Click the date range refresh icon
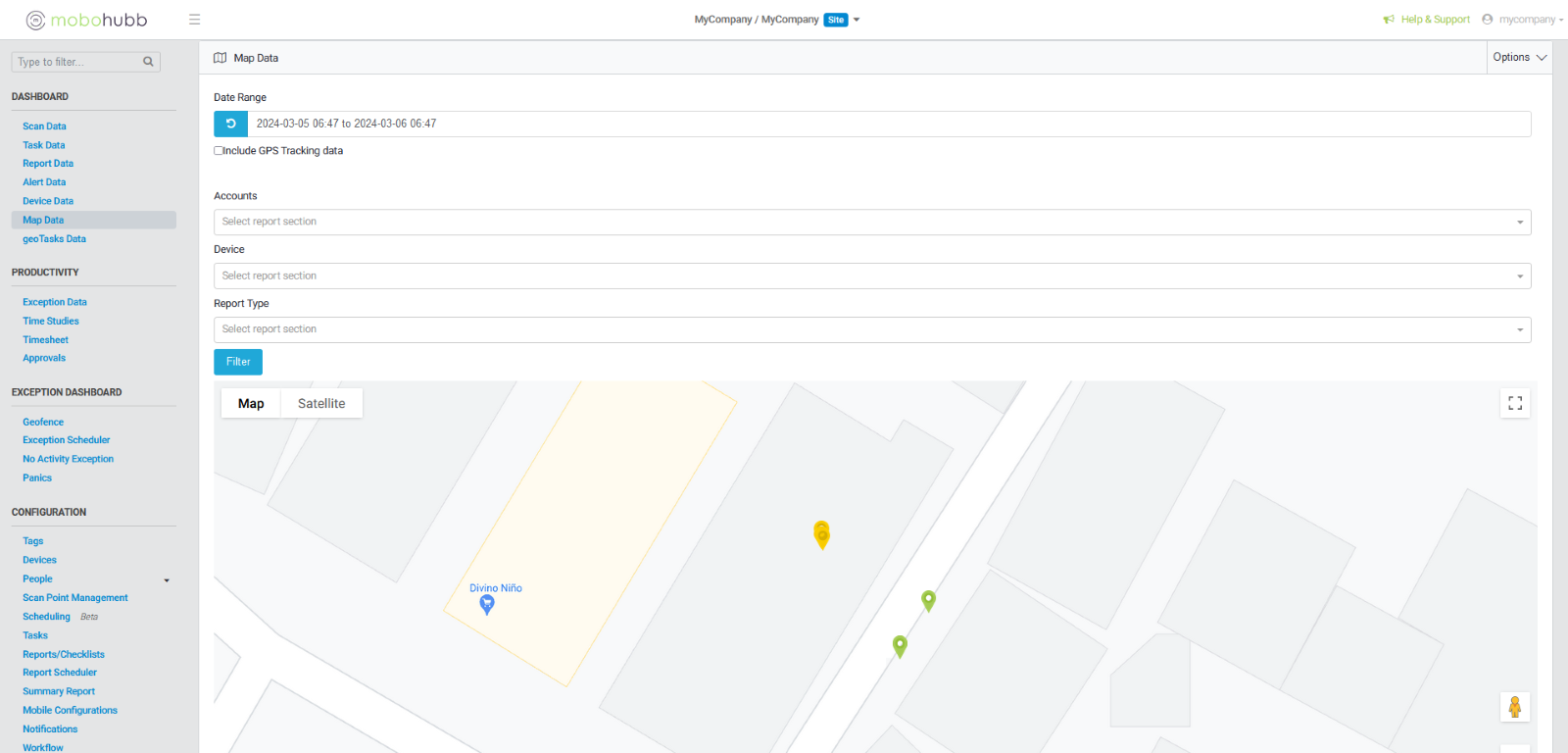The height and width of the screenshot is (753, 1568). [230, 124]
